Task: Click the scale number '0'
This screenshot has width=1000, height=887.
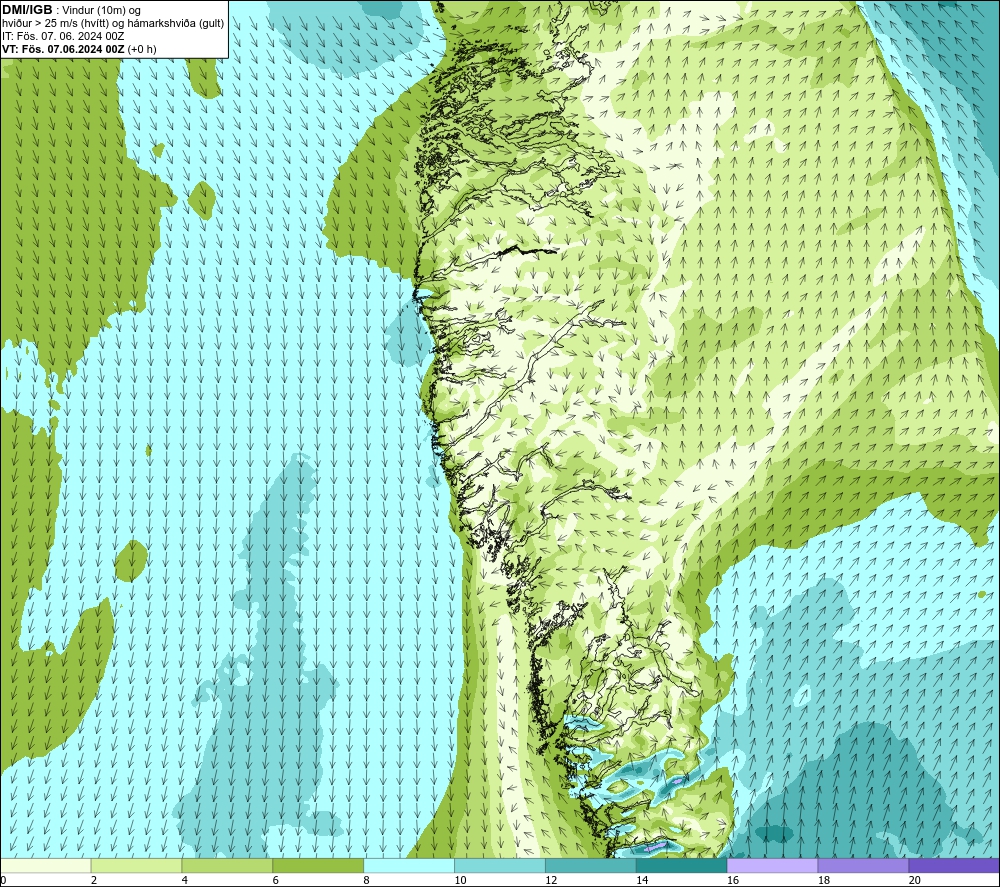Action: (3, 880)
